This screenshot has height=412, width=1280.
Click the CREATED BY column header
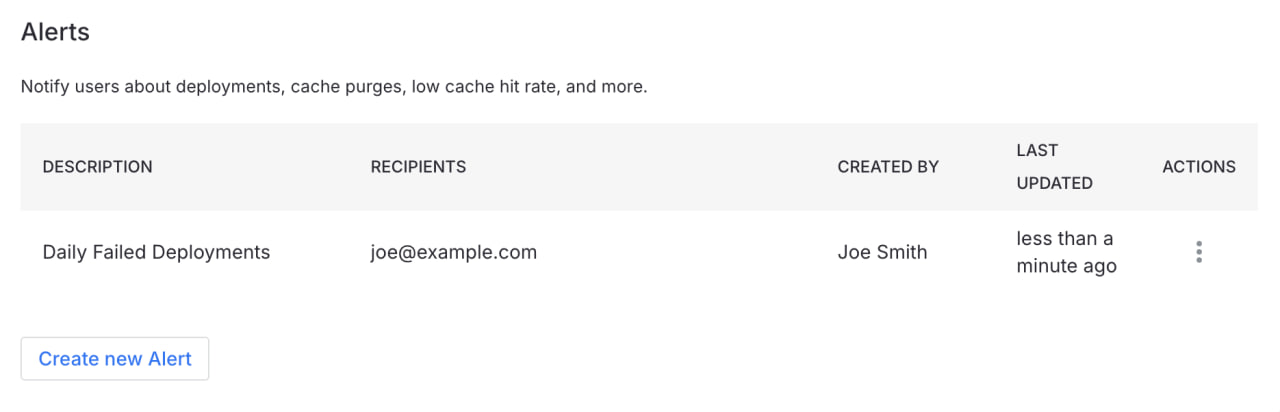[888, 167]
